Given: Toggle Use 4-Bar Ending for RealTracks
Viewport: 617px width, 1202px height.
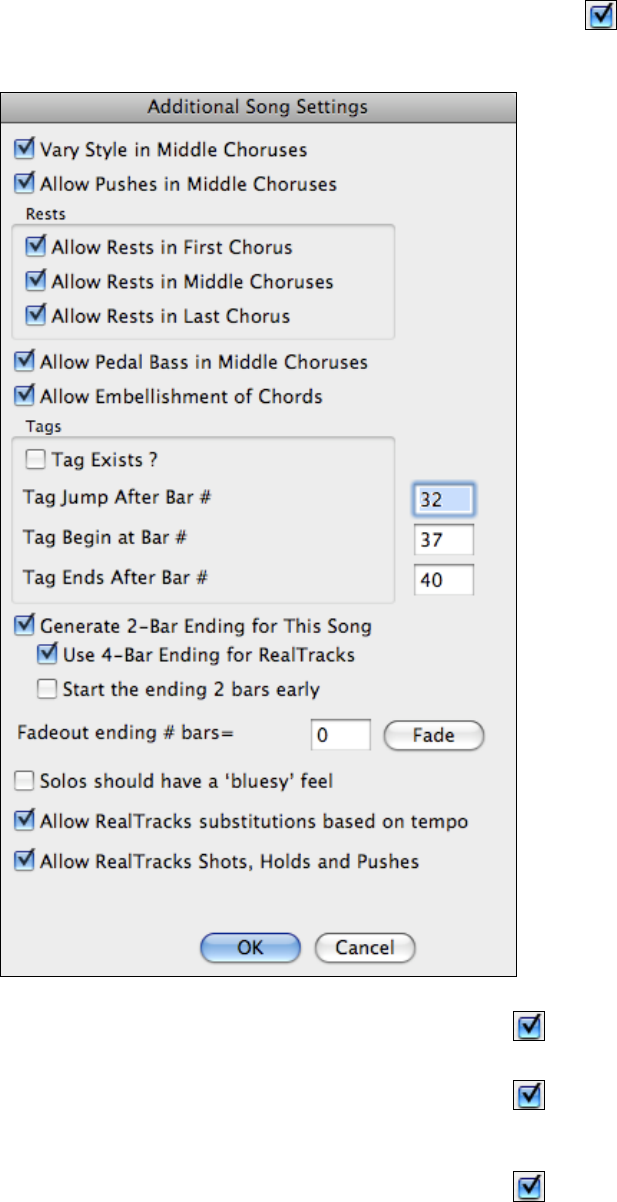Looking at the screenshot, I should pos(45,656).
